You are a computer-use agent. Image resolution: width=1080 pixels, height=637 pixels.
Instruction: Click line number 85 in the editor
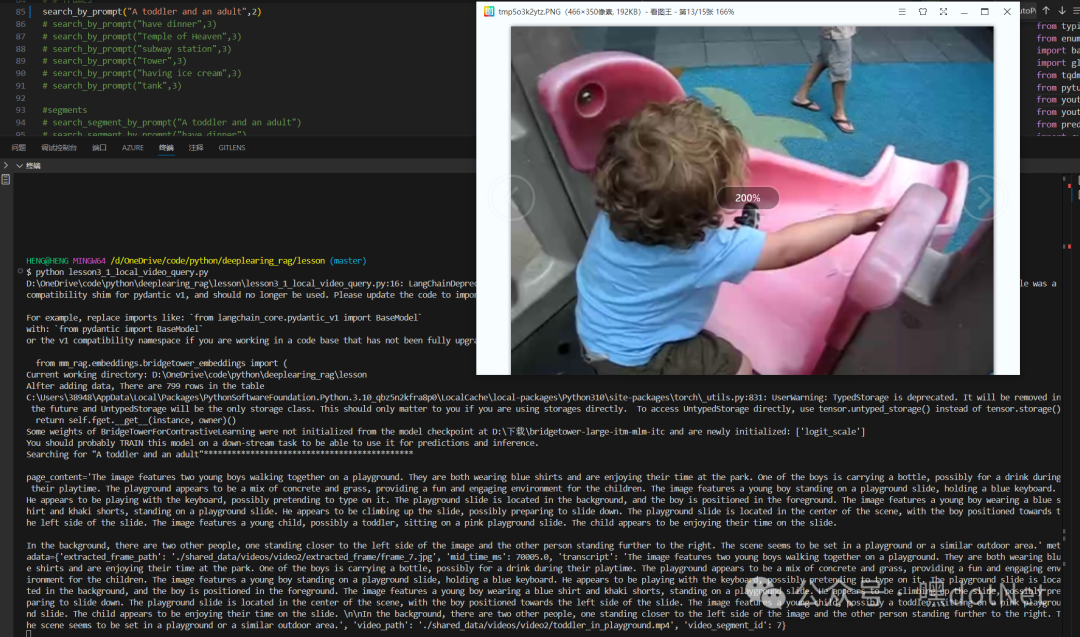tap(20, 12)
